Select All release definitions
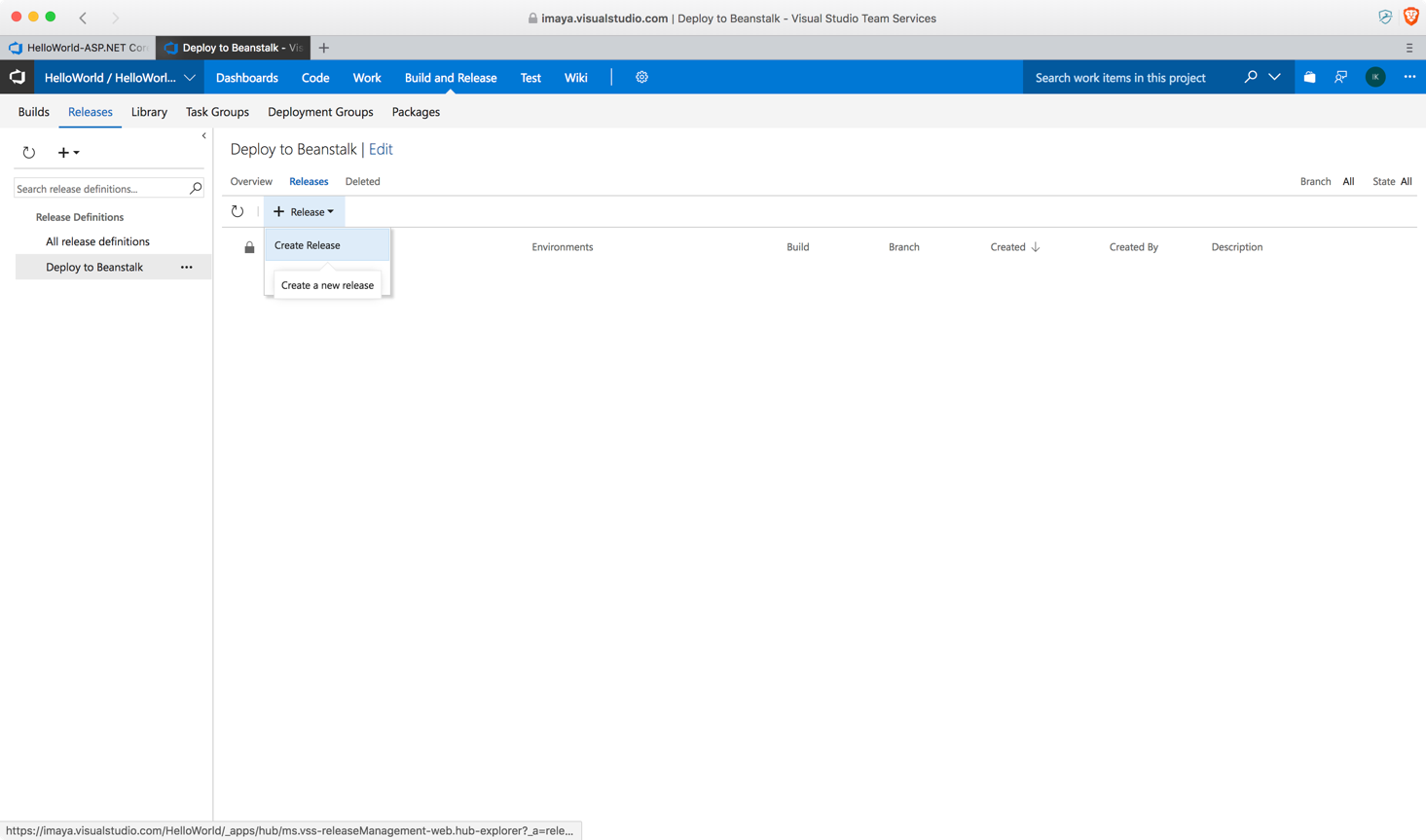 [x=97, y=241]
